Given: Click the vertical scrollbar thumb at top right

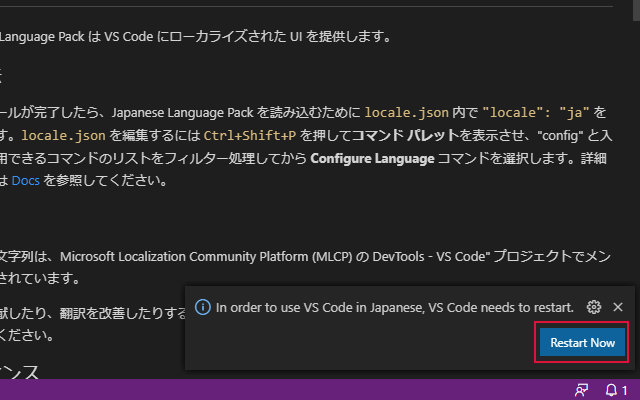Looking at the screenshot, I should (x=636, y=10).
